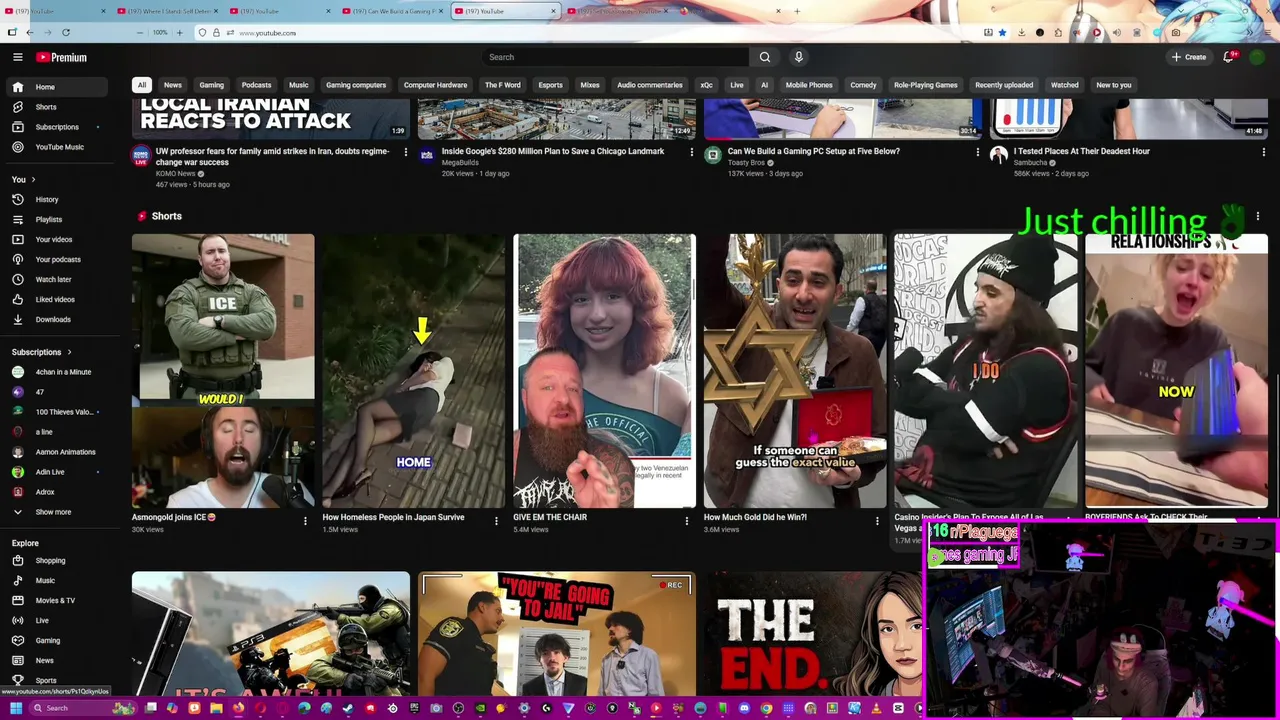This screenshot has width=1280, height=720.
Task: Expand the Subscriptions section heading
Action: click(x=42, y=352)
